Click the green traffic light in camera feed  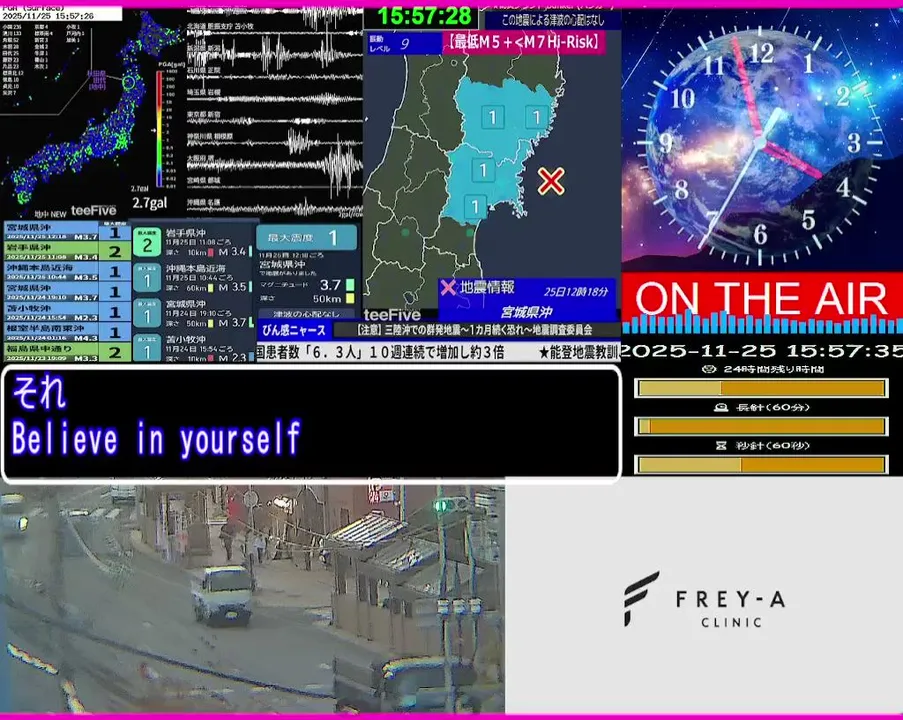441,506
